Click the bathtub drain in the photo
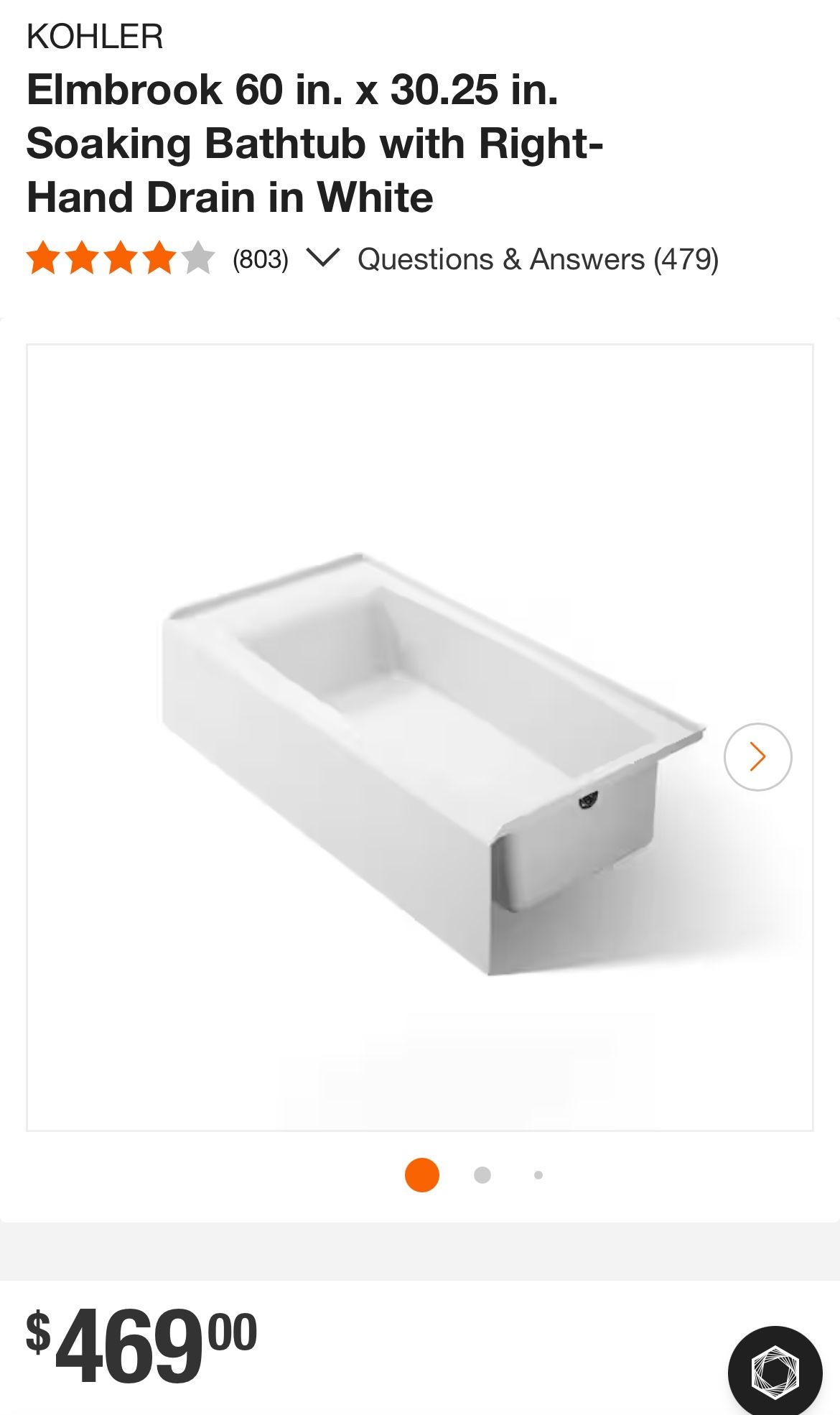This screenshot has width=840, height=1415. pos(589,800)
